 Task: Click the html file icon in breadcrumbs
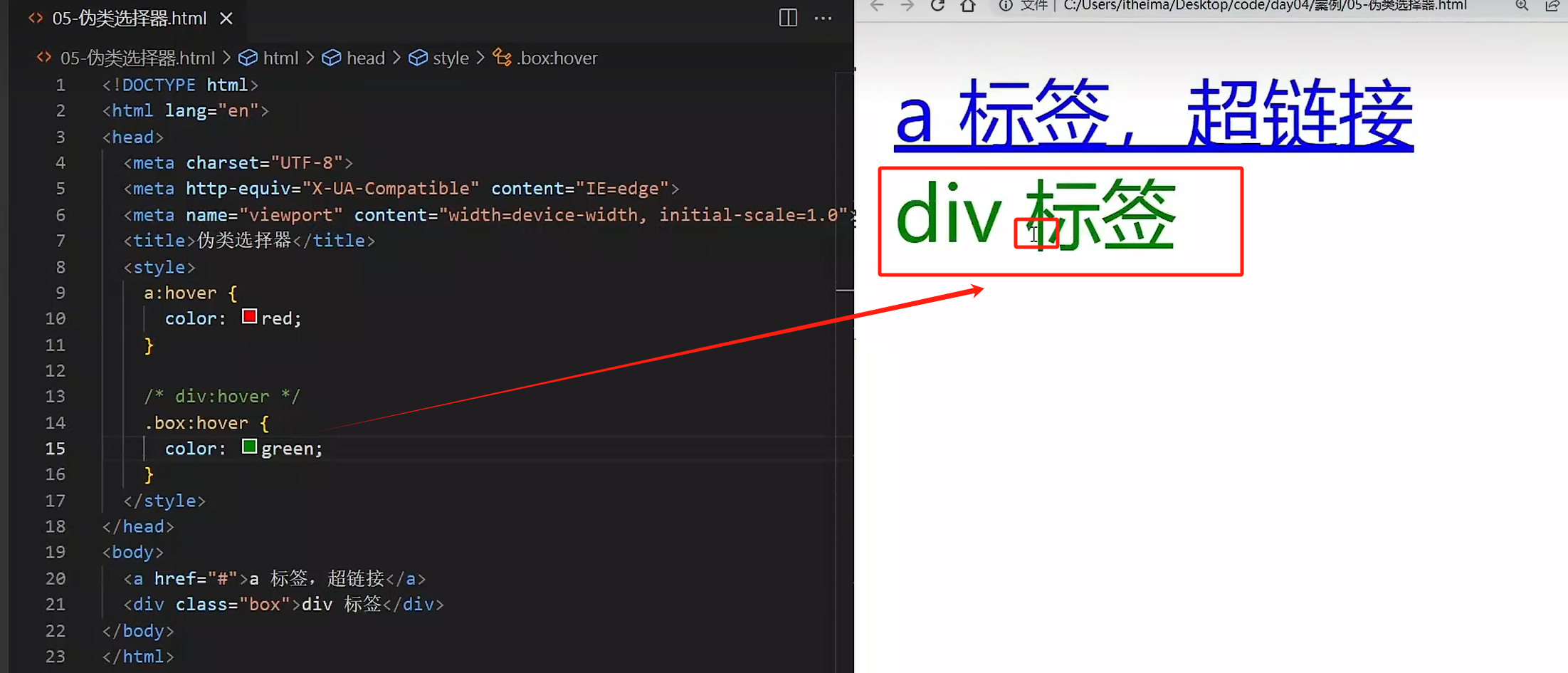pos(44,57)
